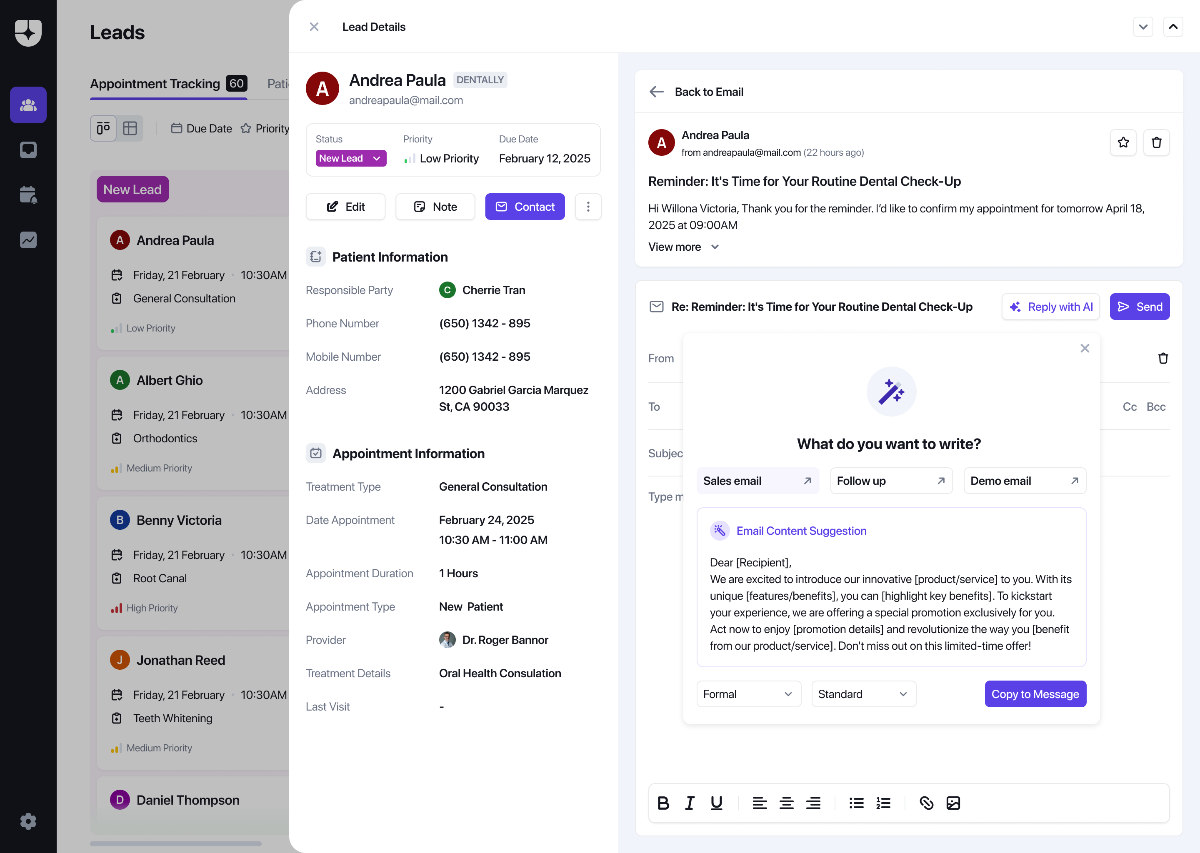
Task: Apply italic formatting to message text
Action: point(690,803)
